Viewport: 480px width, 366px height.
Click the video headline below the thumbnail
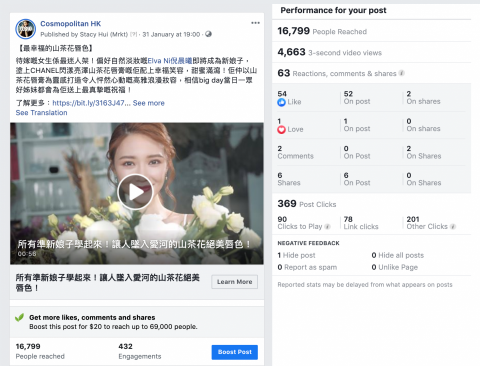pos(107,282)
